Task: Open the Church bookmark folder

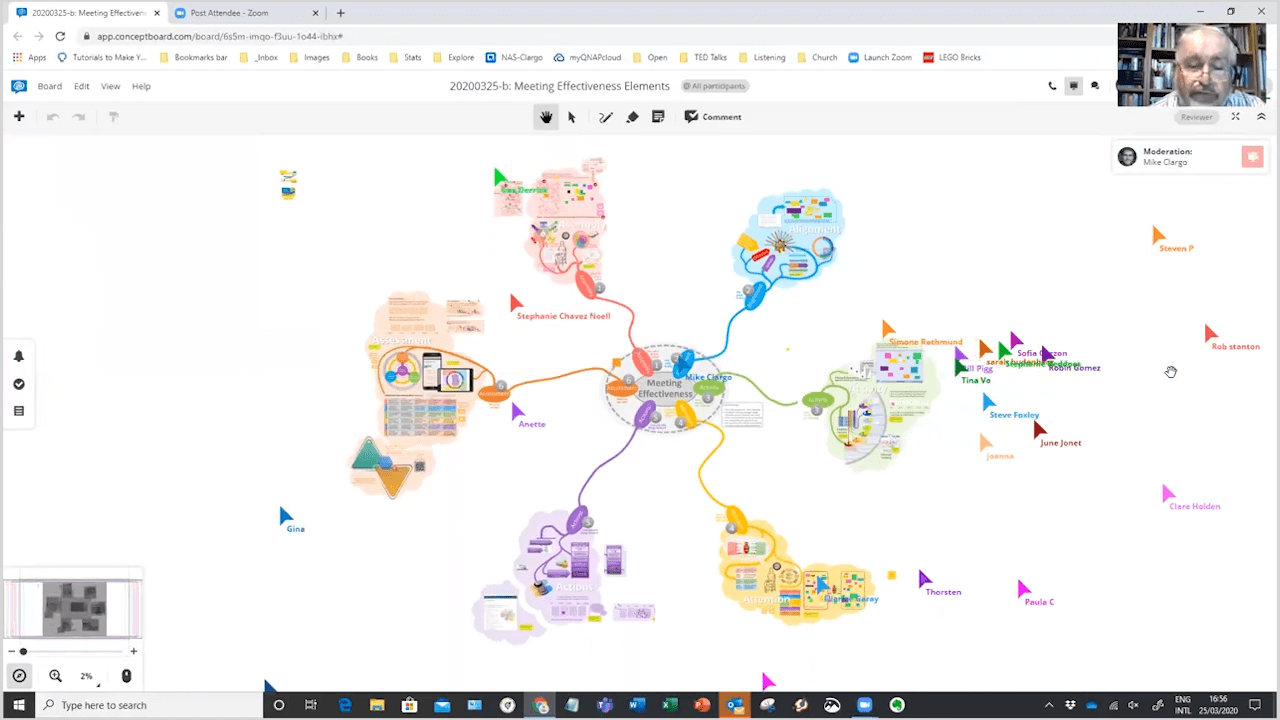Action: point(817,57)
